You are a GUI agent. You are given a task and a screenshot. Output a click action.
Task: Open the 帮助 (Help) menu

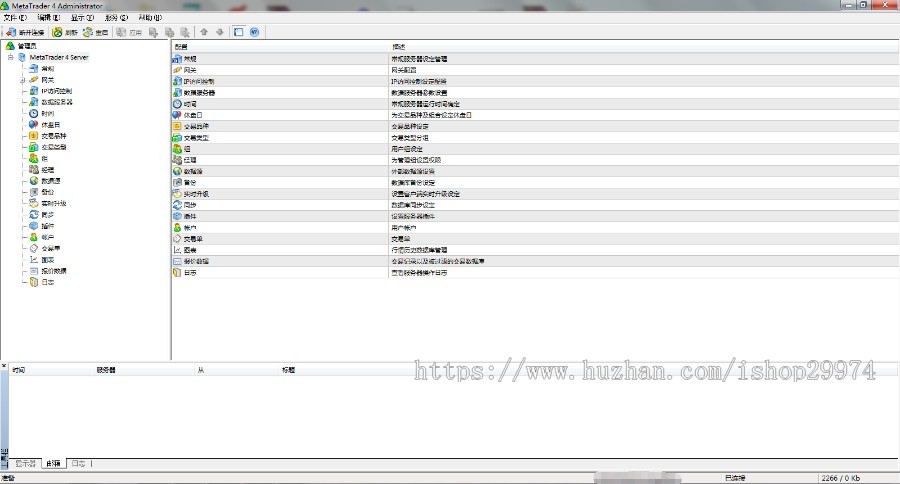150,18
